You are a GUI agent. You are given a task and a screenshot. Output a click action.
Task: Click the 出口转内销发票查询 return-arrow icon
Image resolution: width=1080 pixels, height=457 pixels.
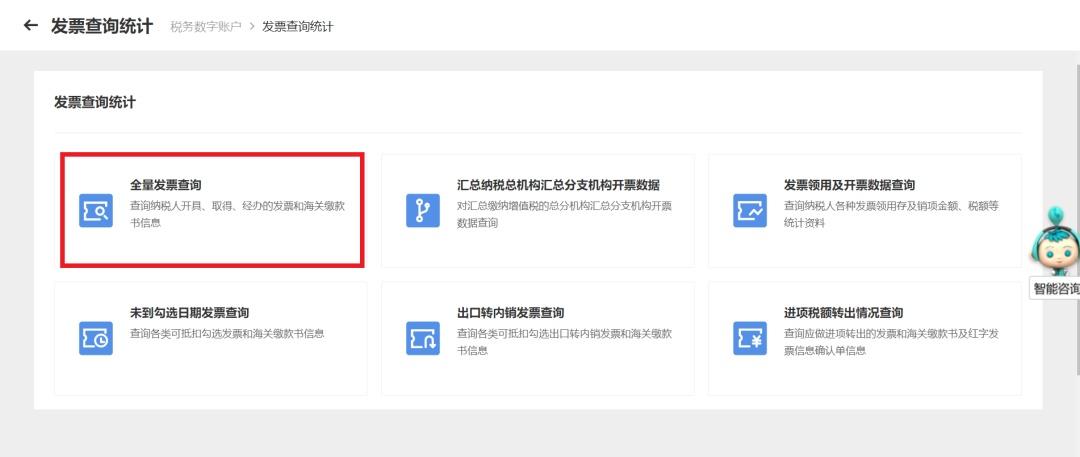pos(422,338)
